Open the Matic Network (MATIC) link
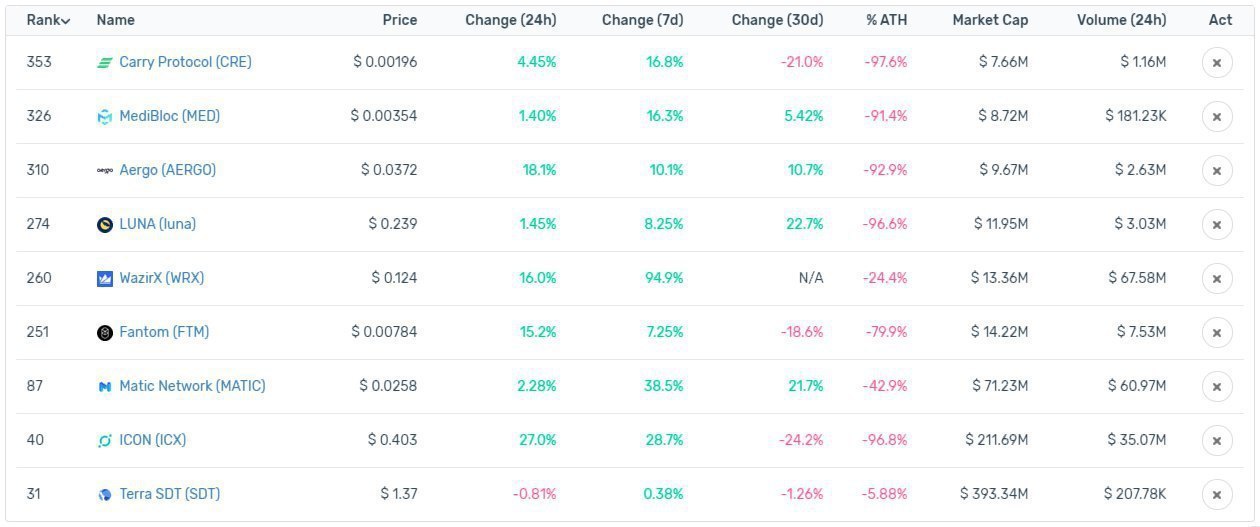Viewport: 1260px width, 527px height. pyautogui.click(x=192, y=386)
